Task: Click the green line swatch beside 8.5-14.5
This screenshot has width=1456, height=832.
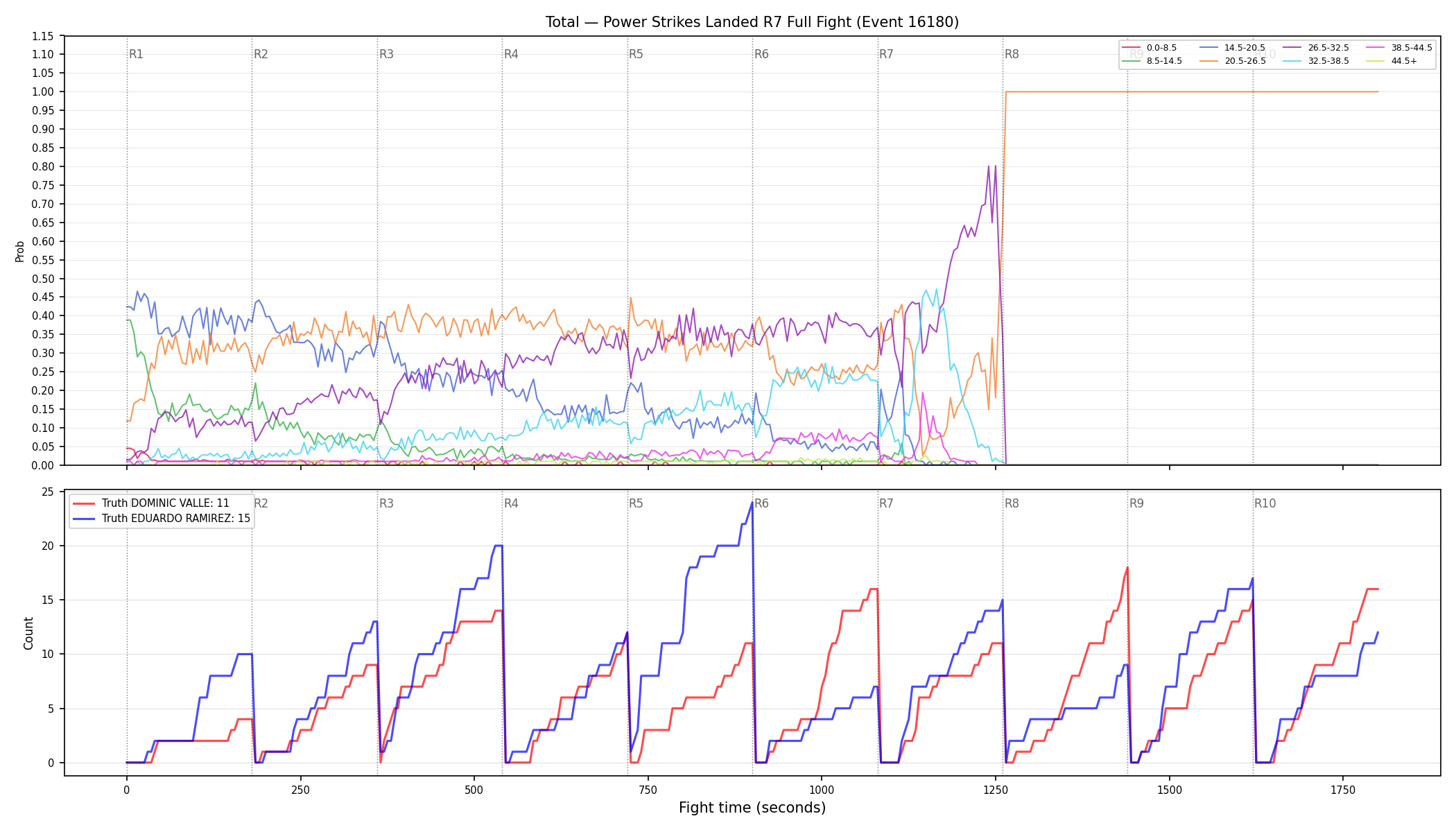Action: coord(1131,61)
